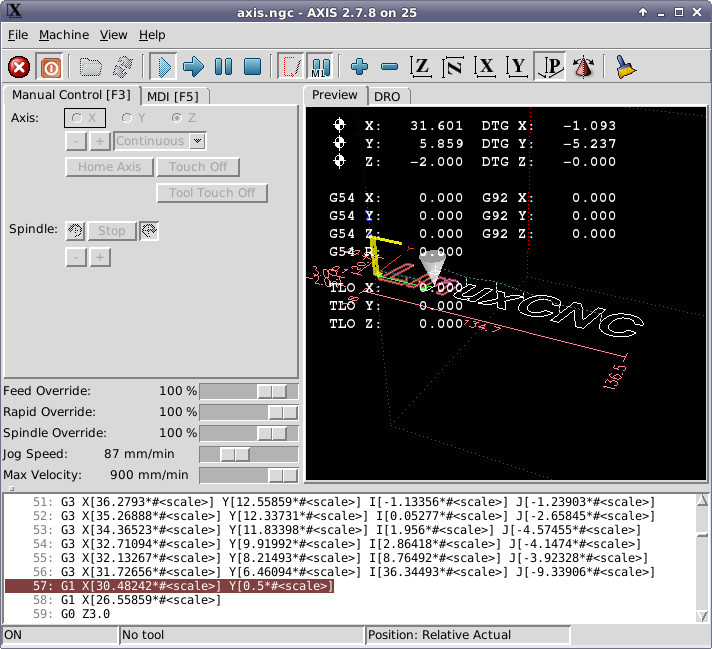Jog axis in positive direction

100,141
